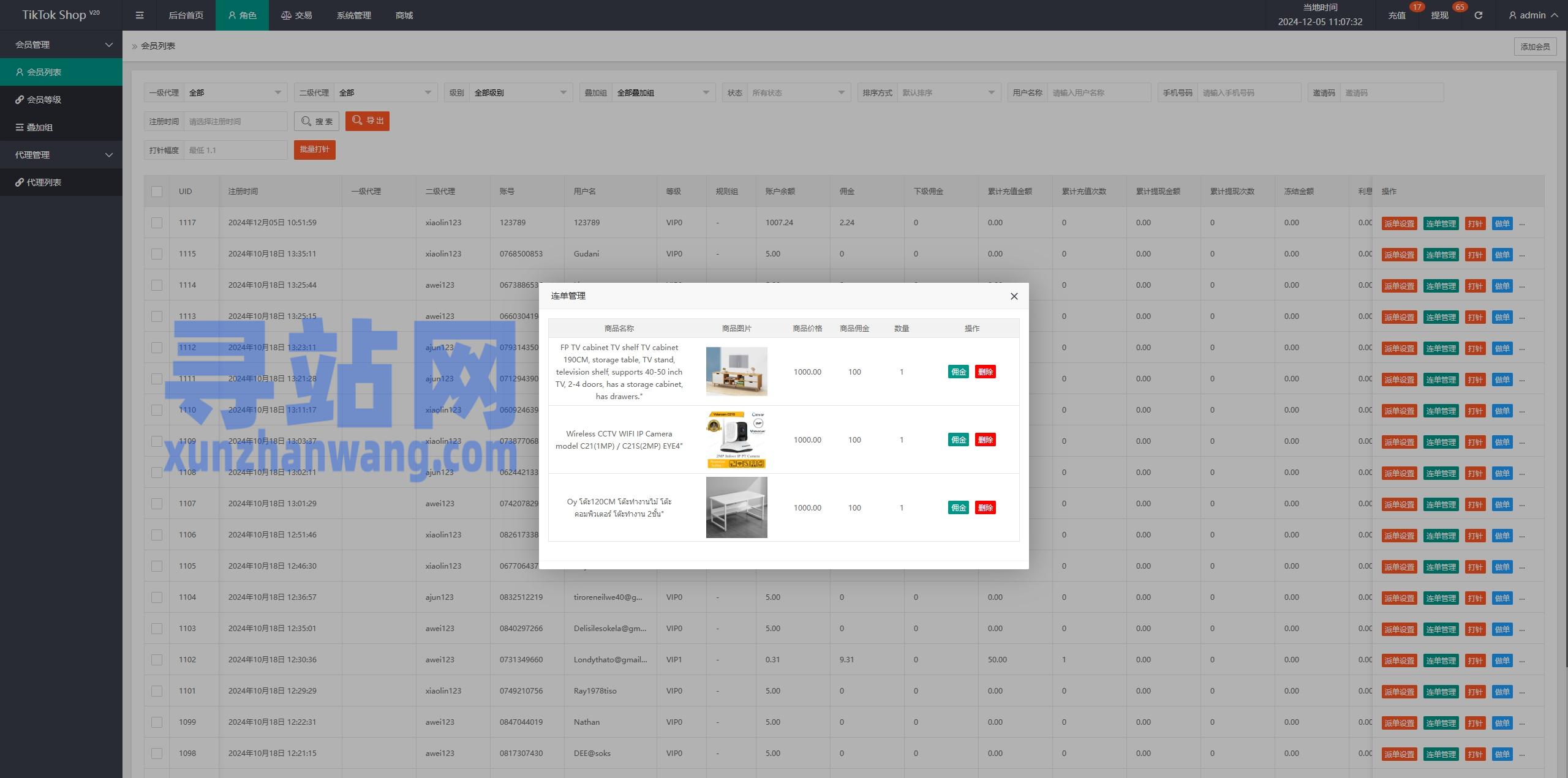Expand the 排序方式 dropdown
This screenshot has height=778, width=1568.
[948, 92]
